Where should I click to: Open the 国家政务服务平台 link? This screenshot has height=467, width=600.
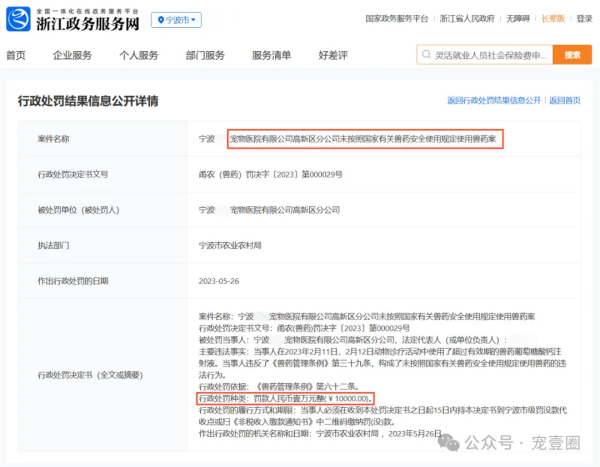397,18
